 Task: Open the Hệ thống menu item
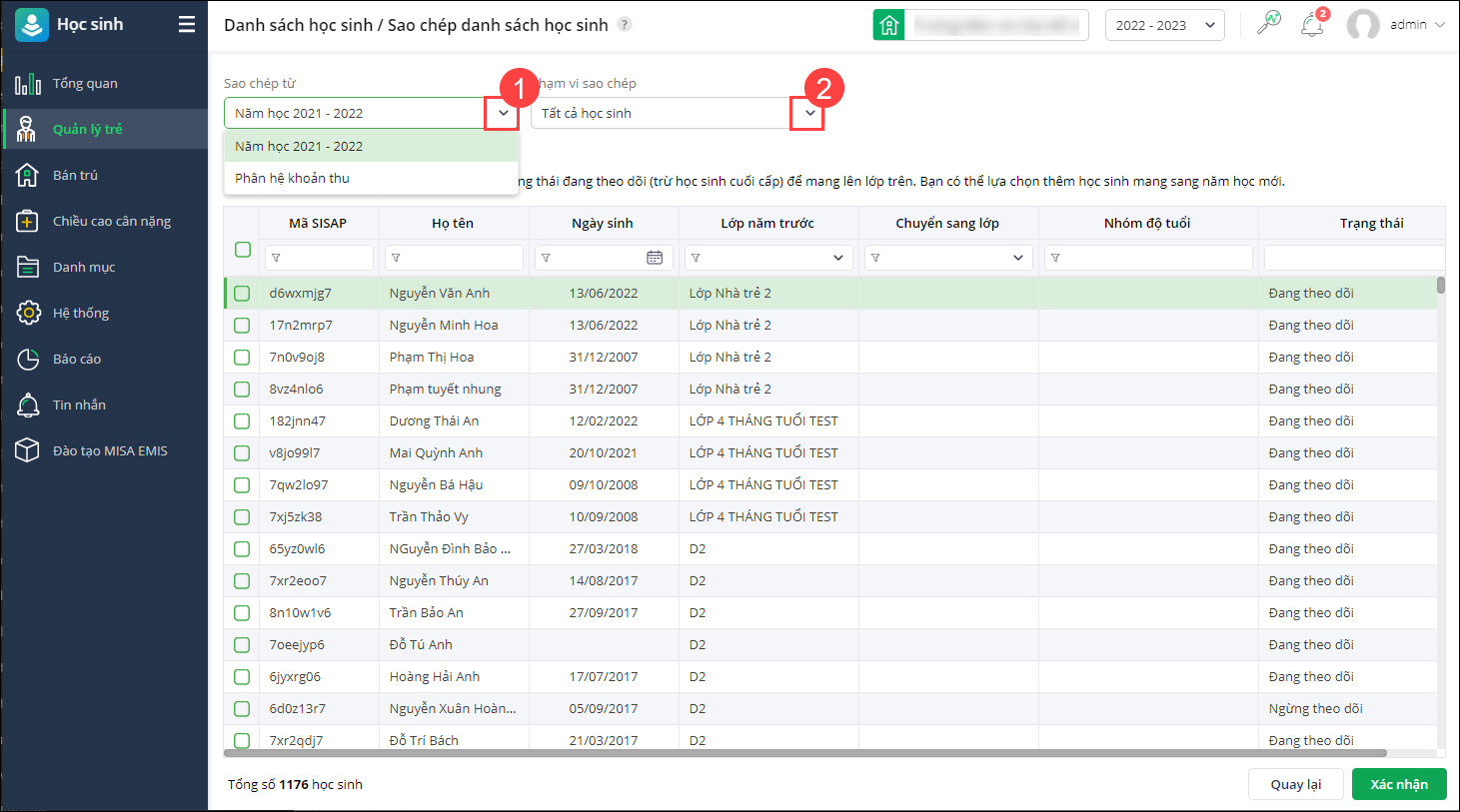(x=104, y=313)
